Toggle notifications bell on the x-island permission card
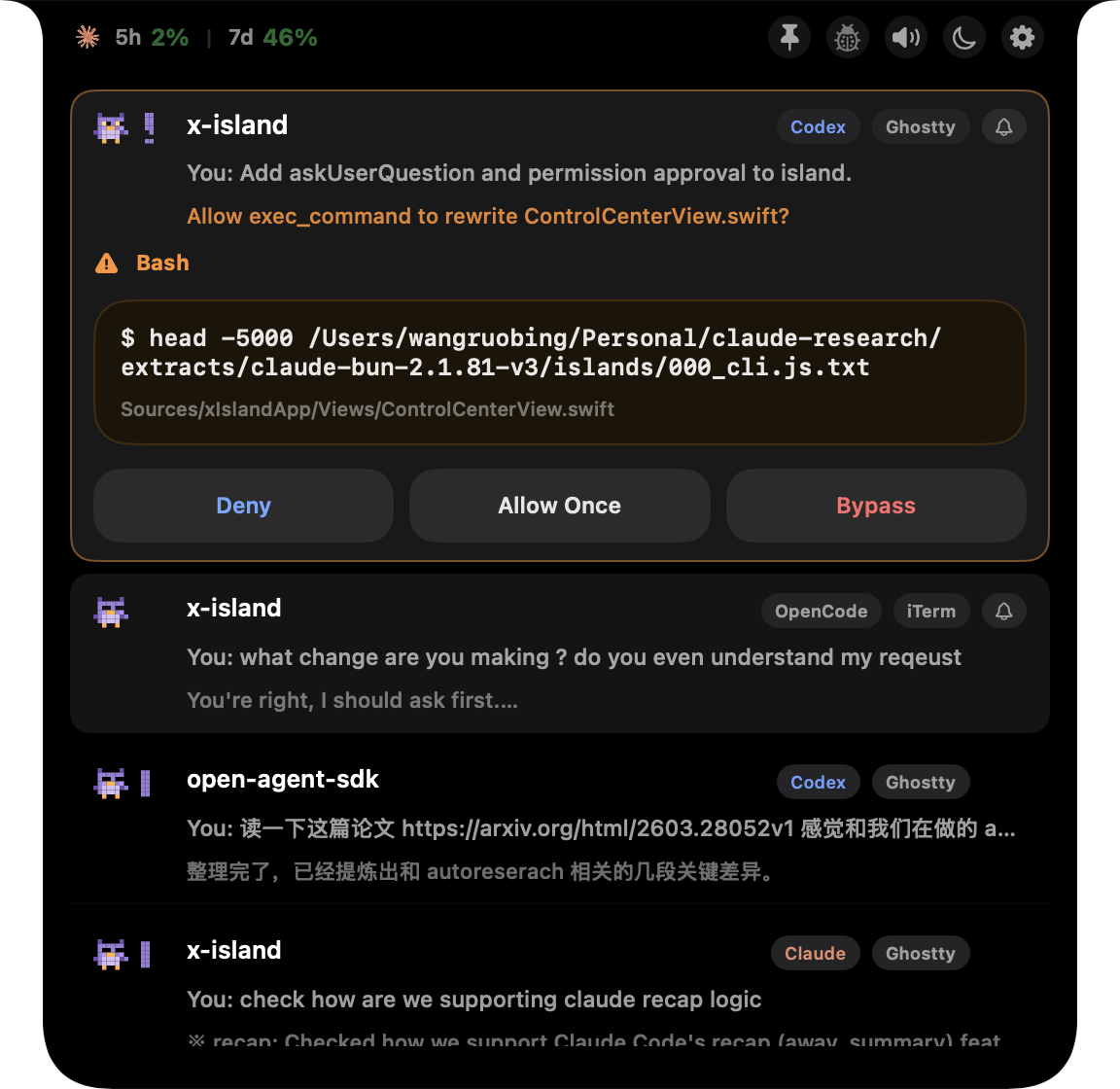Screen dimensions: 1120x1089 [1003, 126]
